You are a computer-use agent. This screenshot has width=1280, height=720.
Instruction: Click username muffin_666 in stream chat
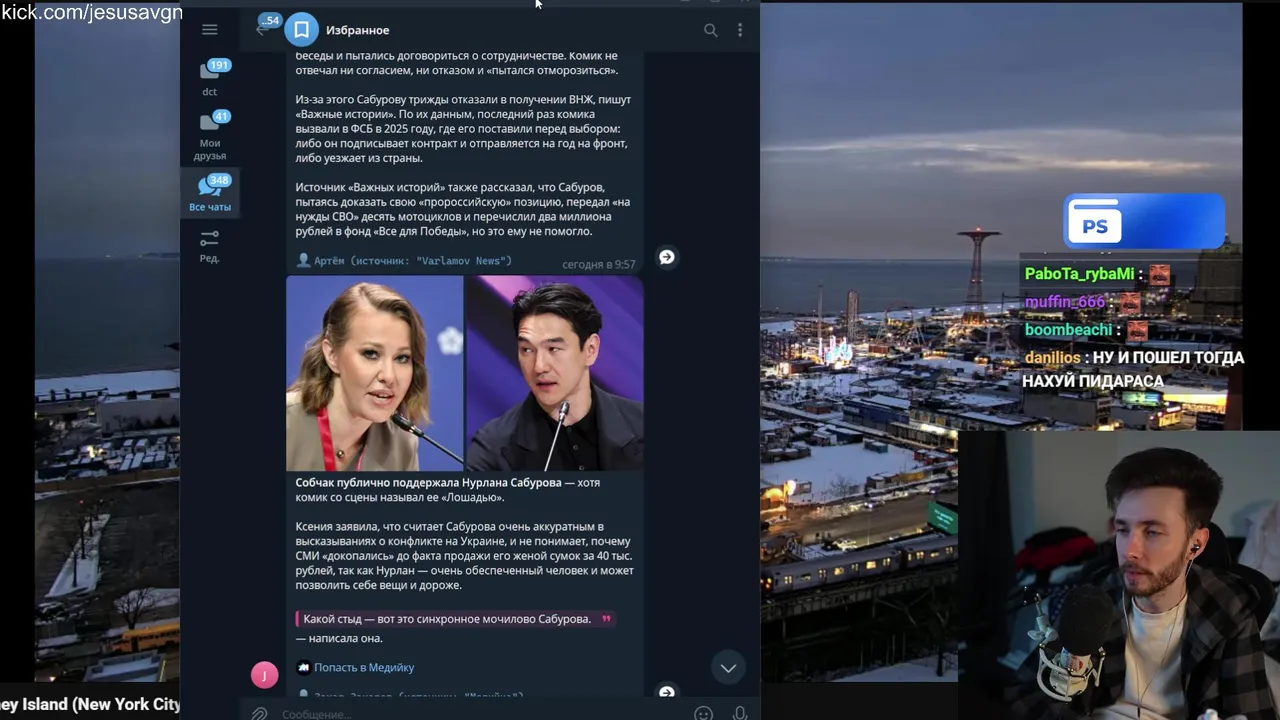coord(1064,301)
